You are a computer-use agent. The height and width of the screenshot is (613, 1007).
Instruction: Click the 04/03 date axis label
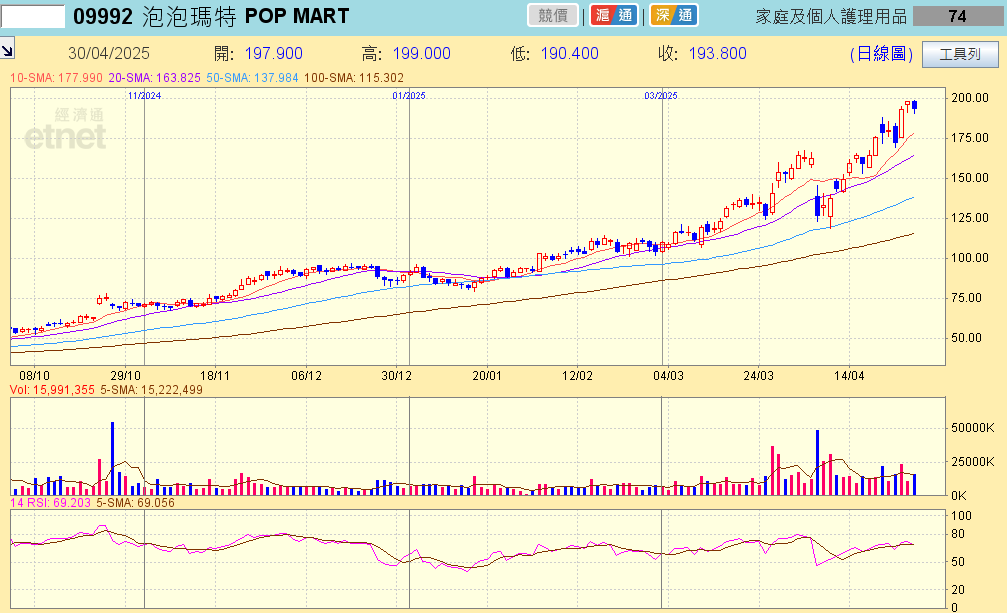pos(668,376)
